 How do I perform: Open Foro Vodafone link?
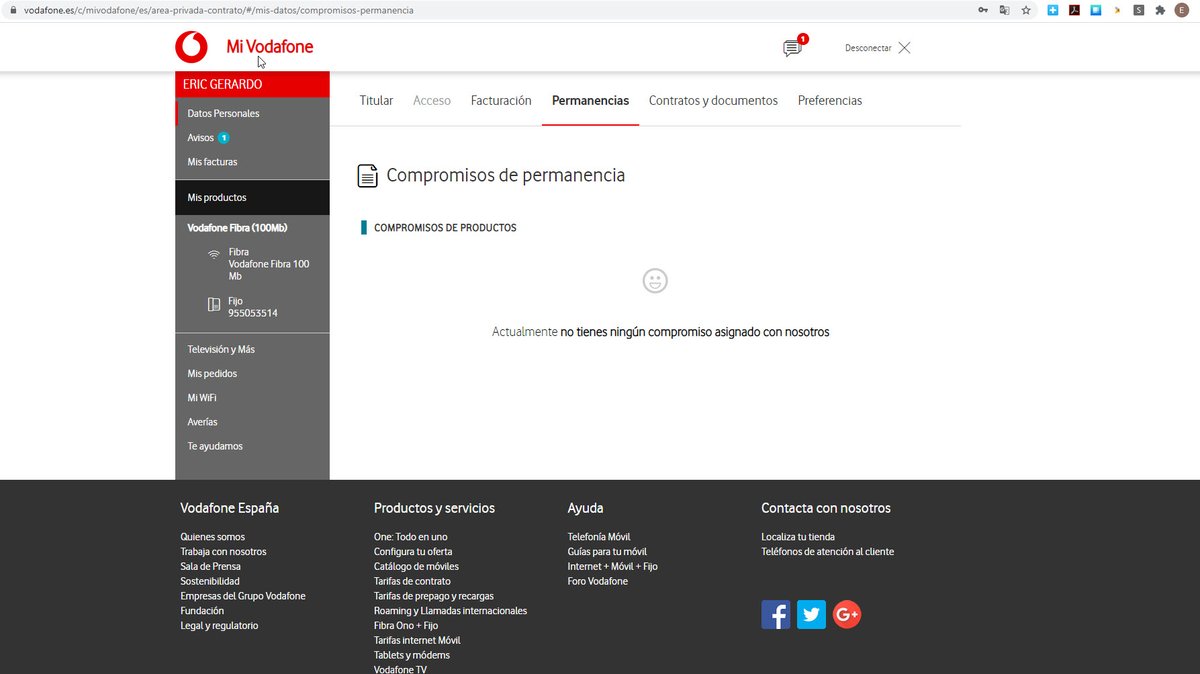598,581
